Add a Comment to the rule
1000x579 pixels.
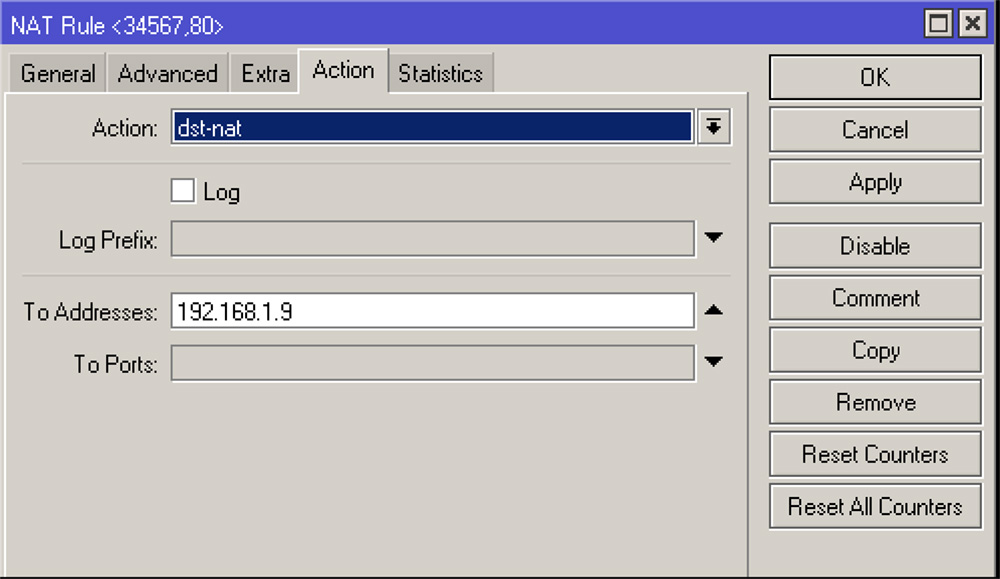coord(875,298)
